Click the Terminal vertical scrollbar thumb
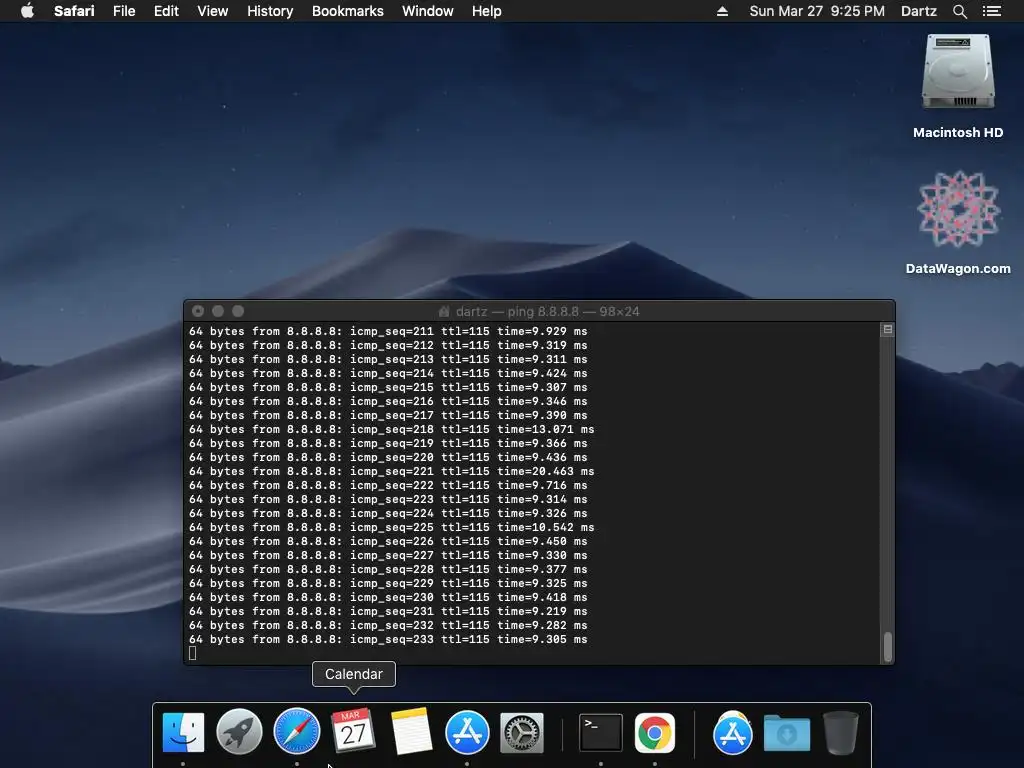Image resolution: width=1024 pixels, height=768 pixels. coord(888,647)
